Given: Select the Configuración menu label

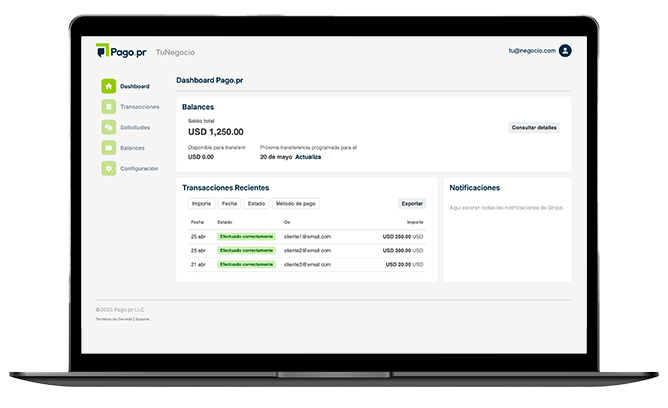Looking at the screenshot, I should click(x=139, y=169).
